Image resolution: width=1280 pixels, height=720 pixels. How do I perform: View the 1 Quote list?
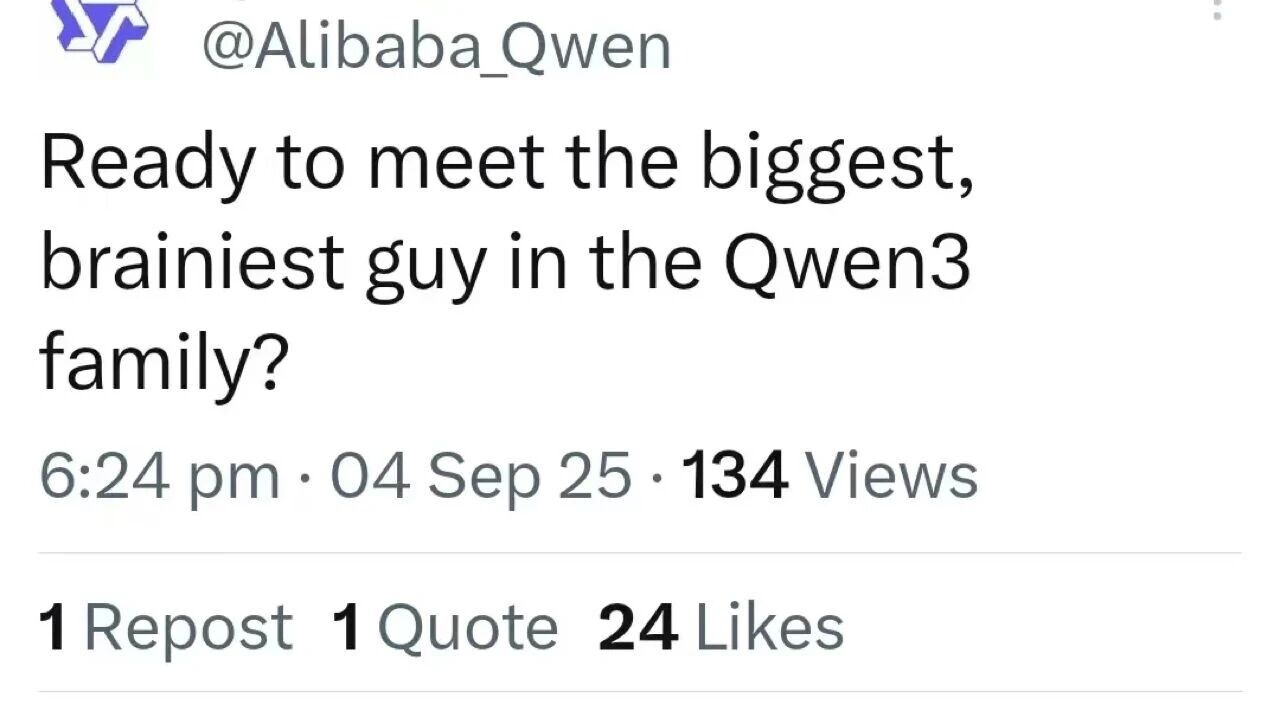(445, 629)
